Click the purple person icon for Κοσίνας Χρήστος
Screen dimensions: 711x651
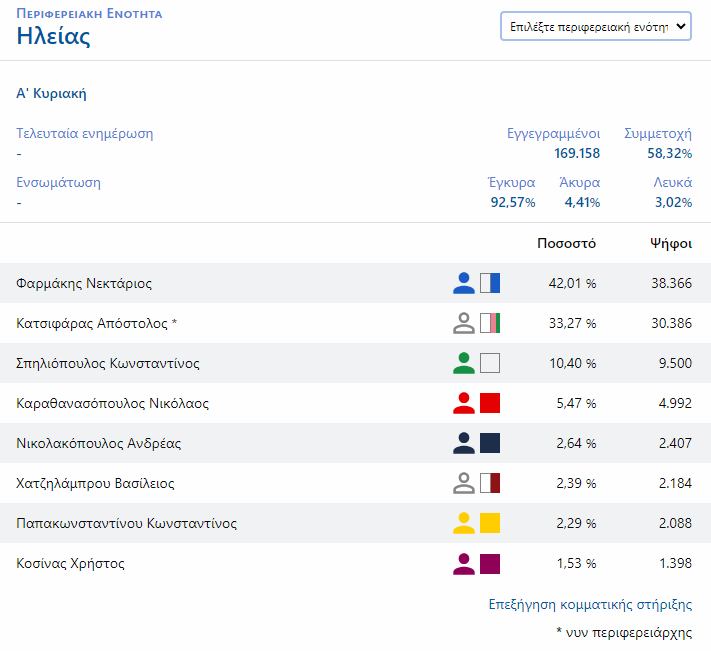[x=463, y=563]
